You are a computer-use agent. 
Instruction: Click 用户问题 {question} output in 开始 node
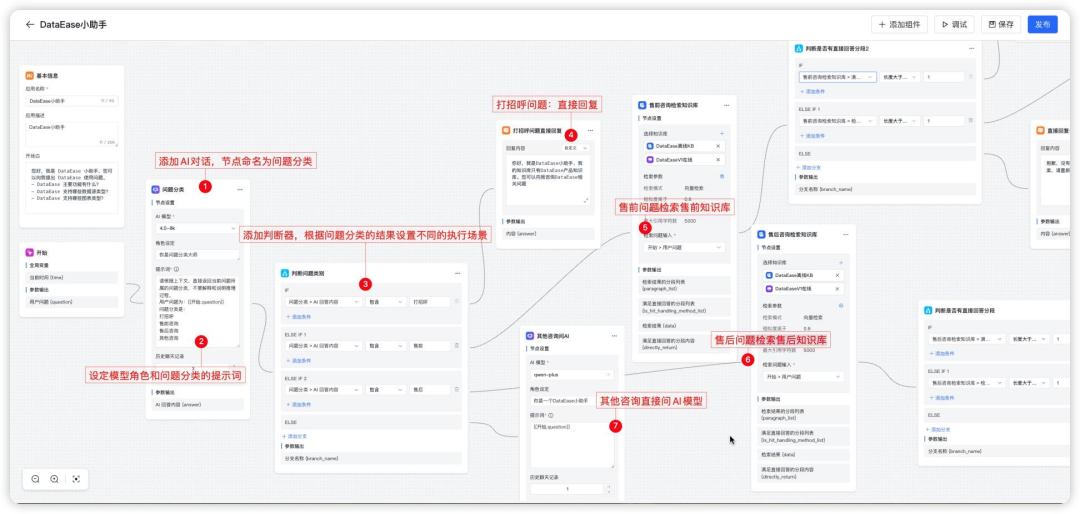(x=72, y=302)
